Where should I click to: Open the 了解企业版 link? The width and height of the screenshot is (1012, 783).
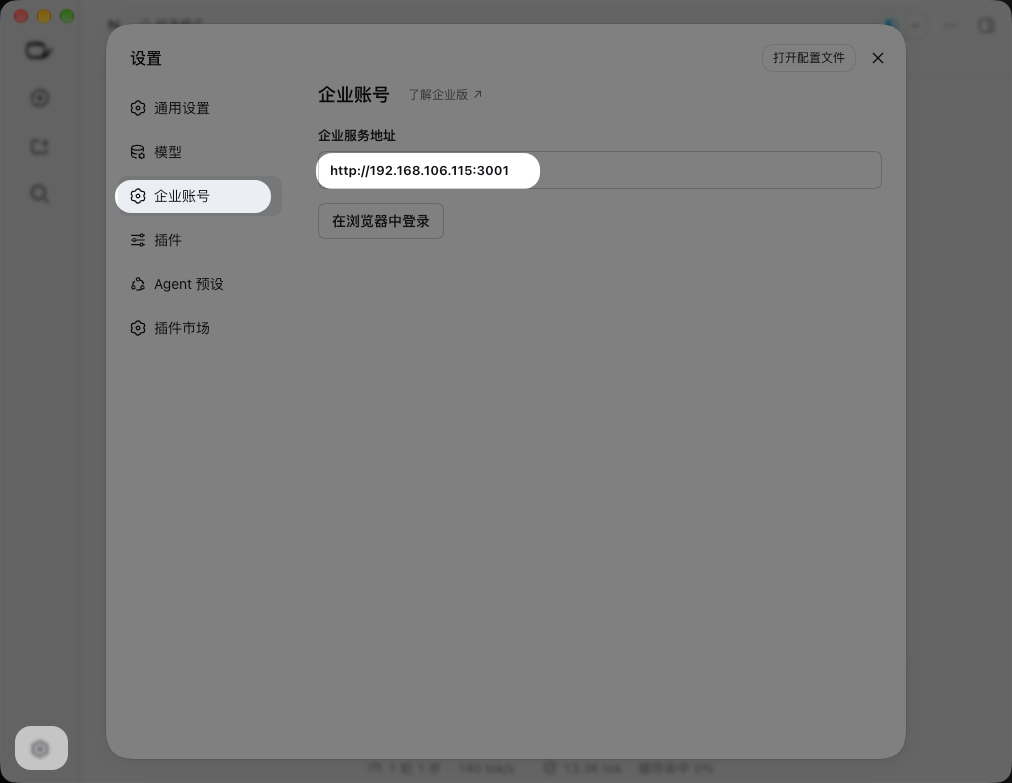click(445, 94)
